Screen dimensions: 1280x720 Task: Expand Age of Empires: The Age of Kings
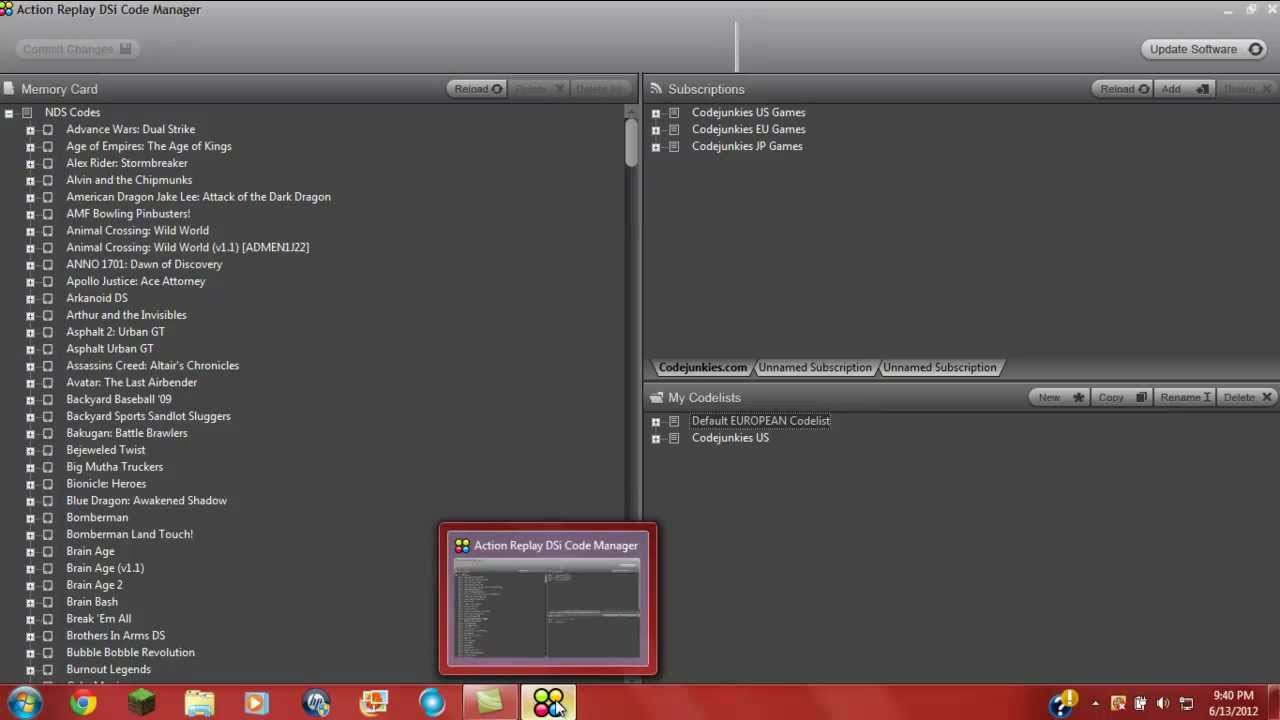tap(30, 147)
